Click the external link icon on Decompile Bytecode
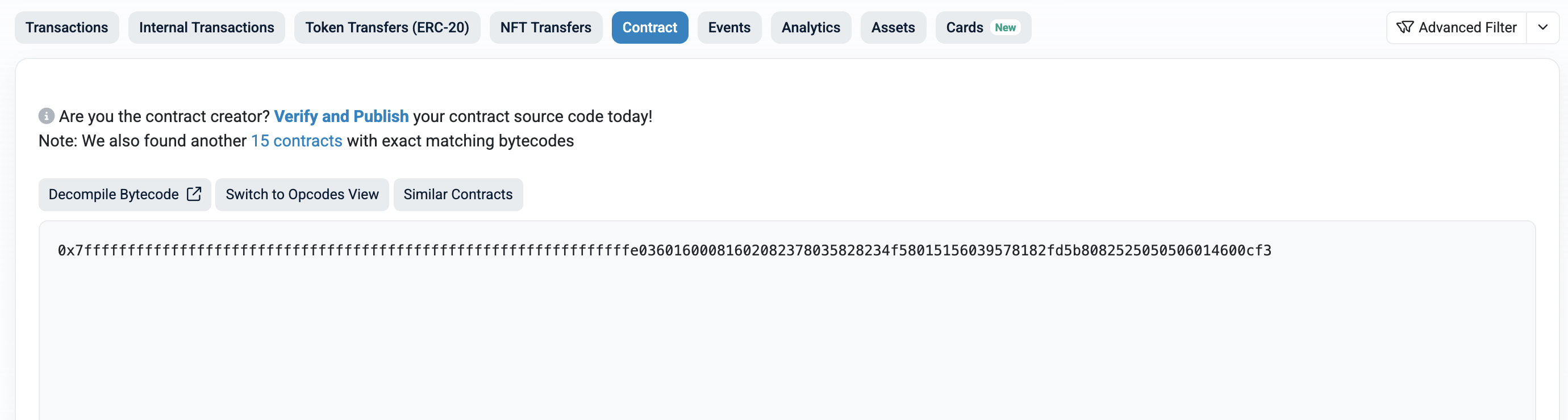1568x420 pixels. (x=194, y=194)
